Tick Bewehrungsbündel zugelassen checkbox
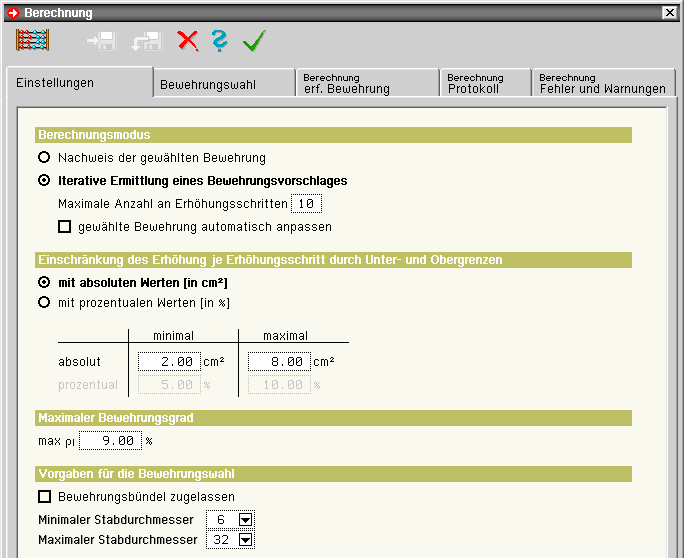 (44, 497)
